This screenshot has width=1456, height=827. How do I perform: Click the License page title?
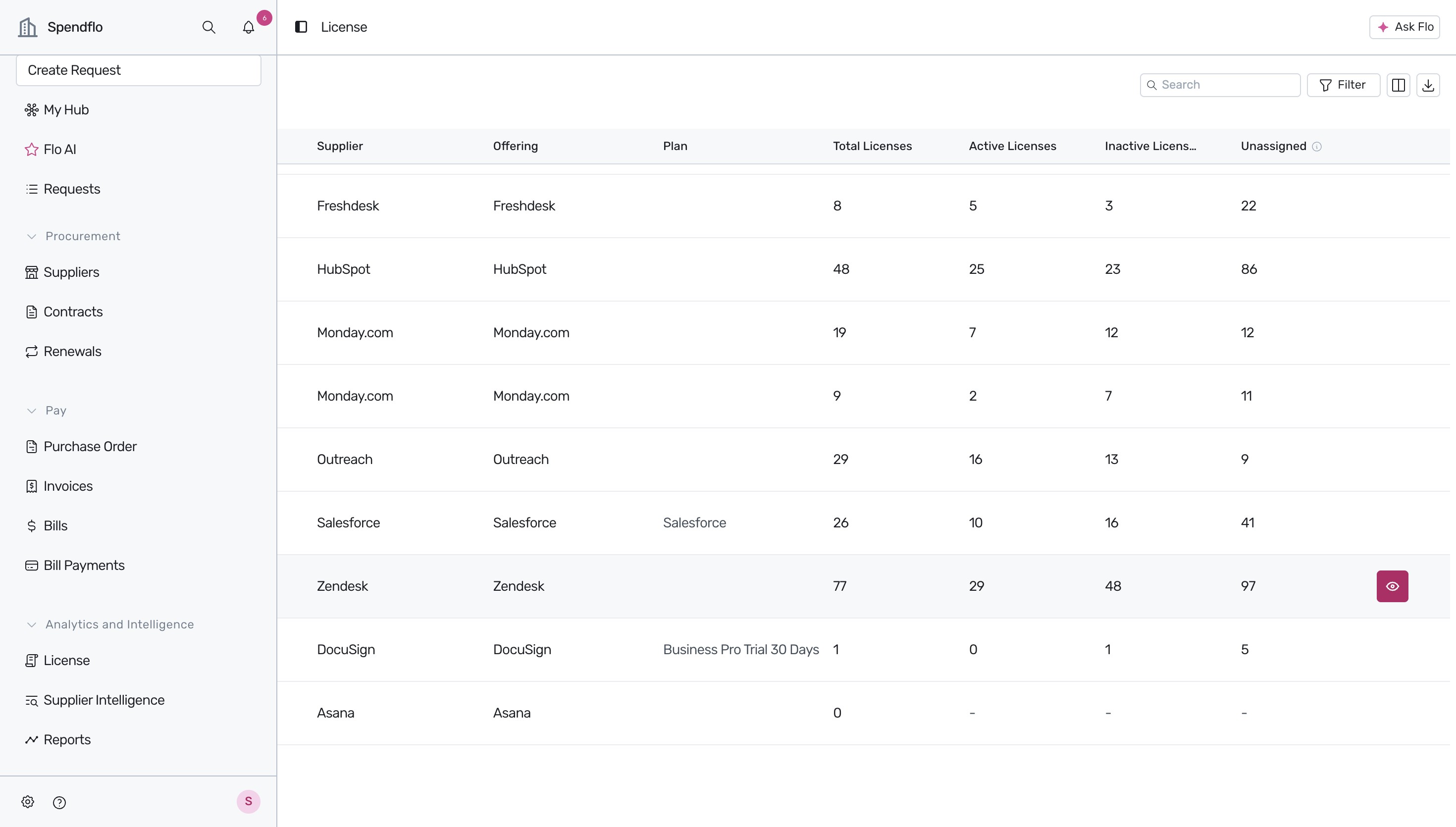344,27
